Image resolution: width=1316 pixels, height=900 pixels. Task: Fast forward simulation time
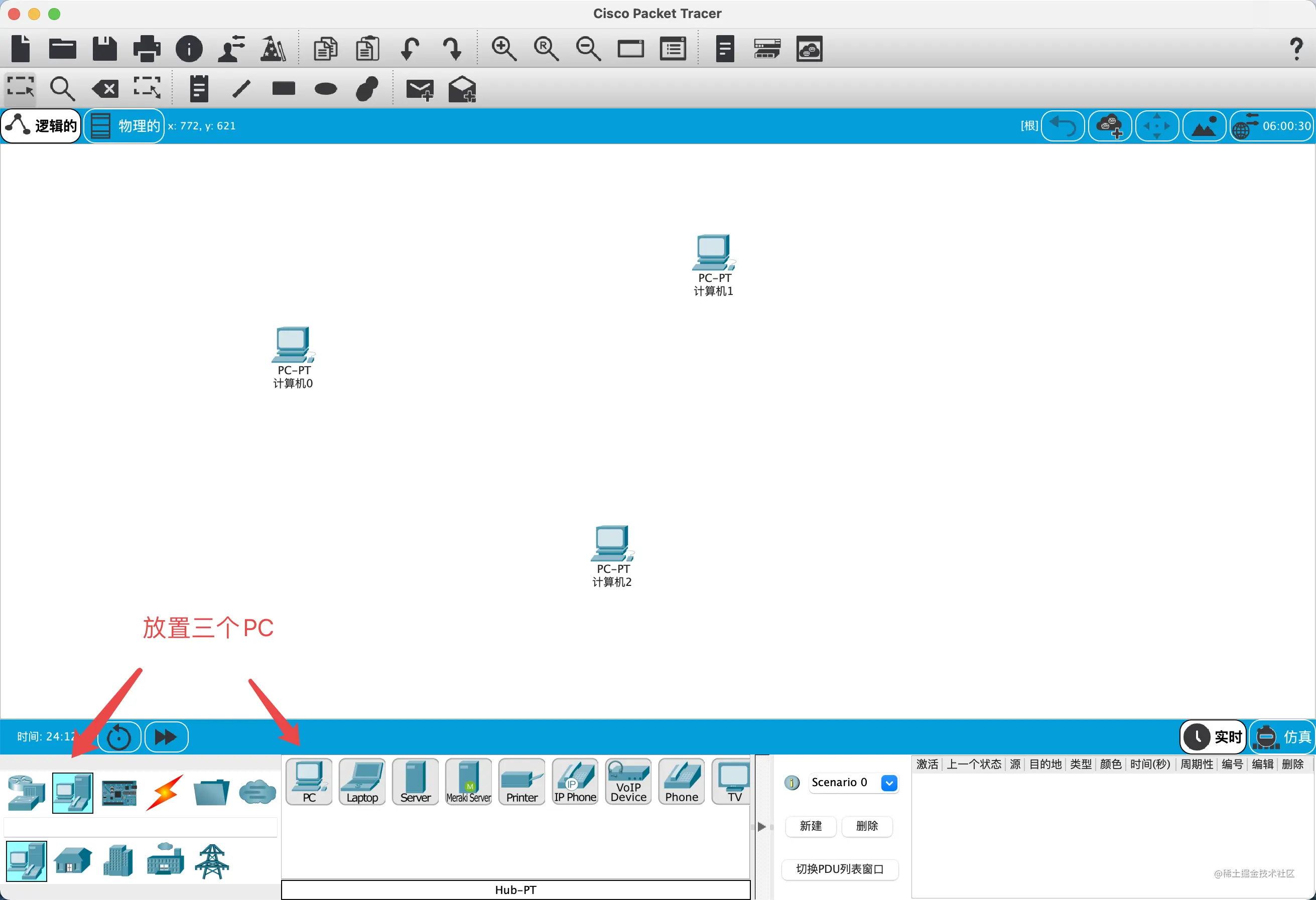167,737
